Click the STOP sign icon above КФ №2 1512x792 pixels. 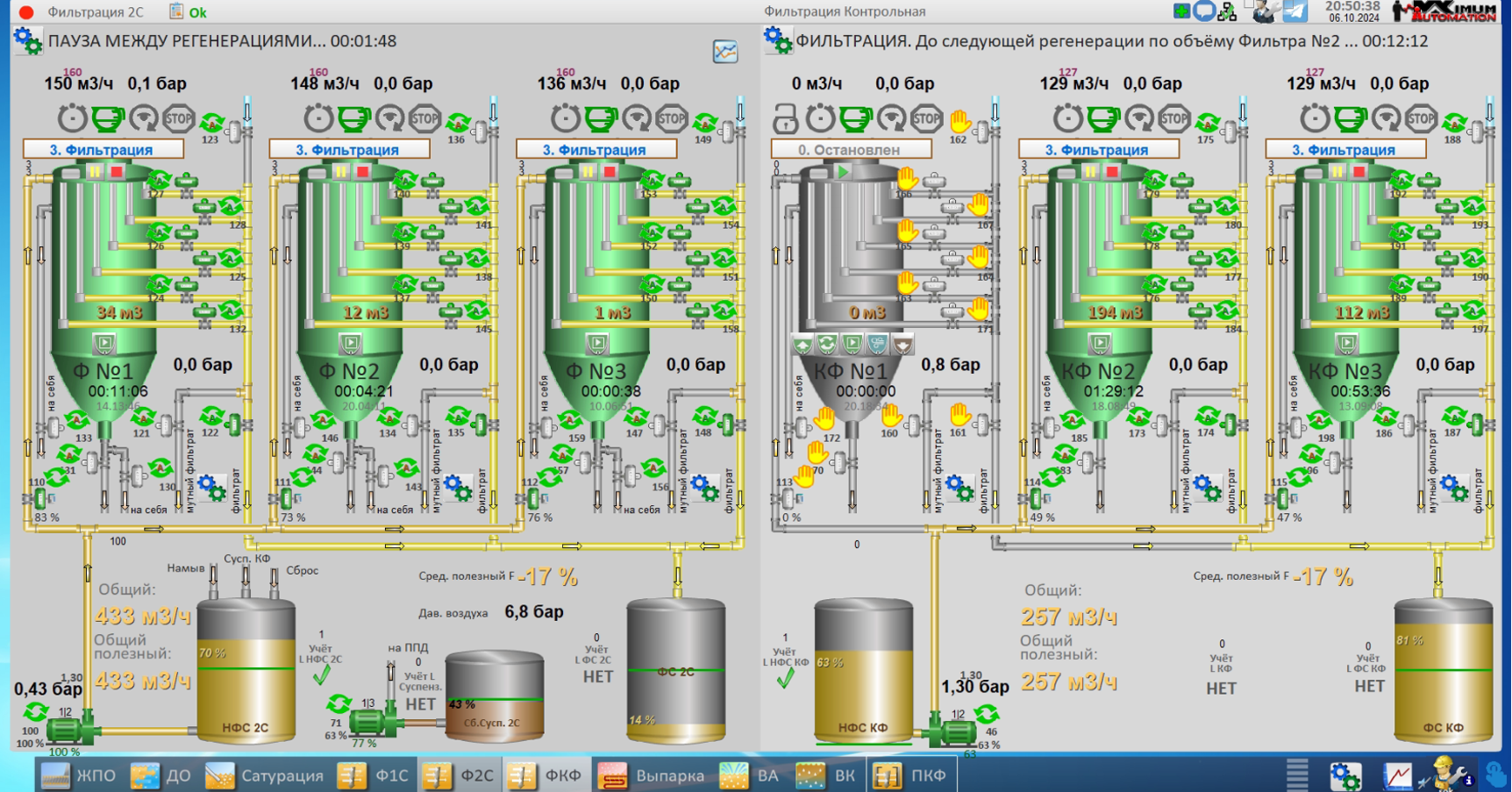tap(1174, 118)
